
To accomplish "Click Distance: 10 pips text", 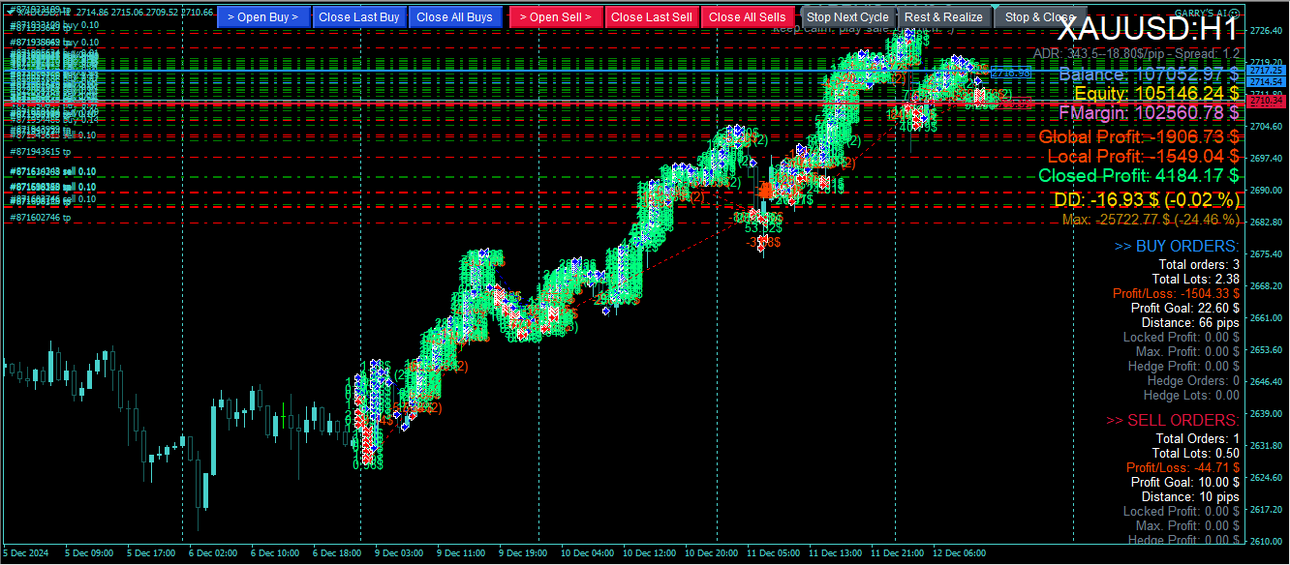I will 1191,496.
